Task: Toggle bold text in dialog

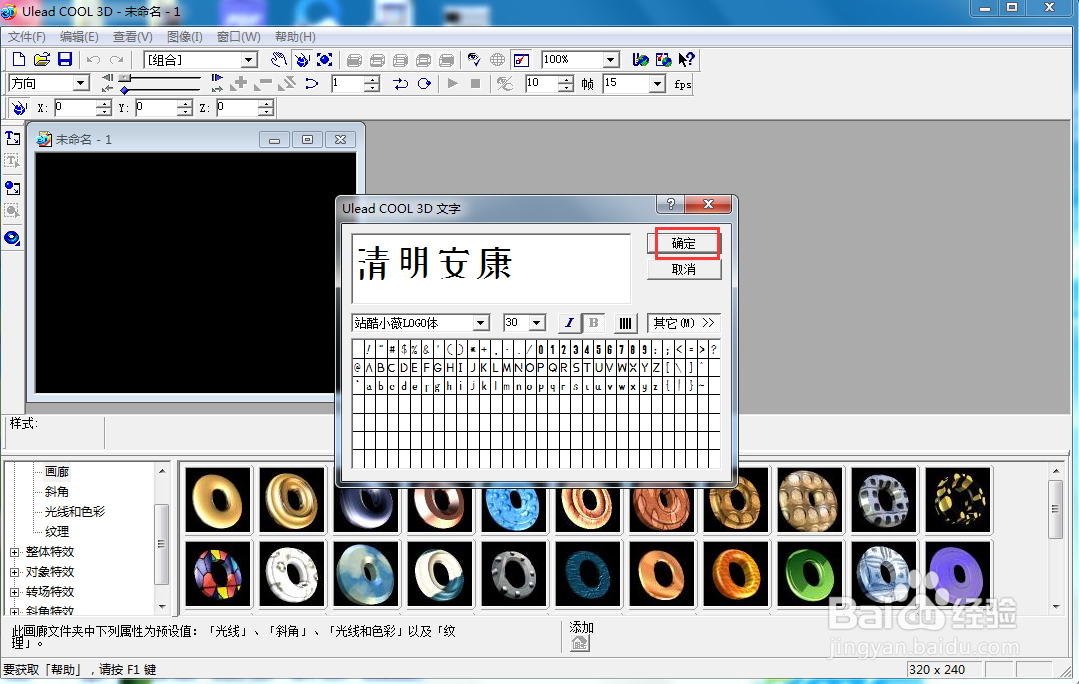Action: pyautogui.click(x=593, y=323)
